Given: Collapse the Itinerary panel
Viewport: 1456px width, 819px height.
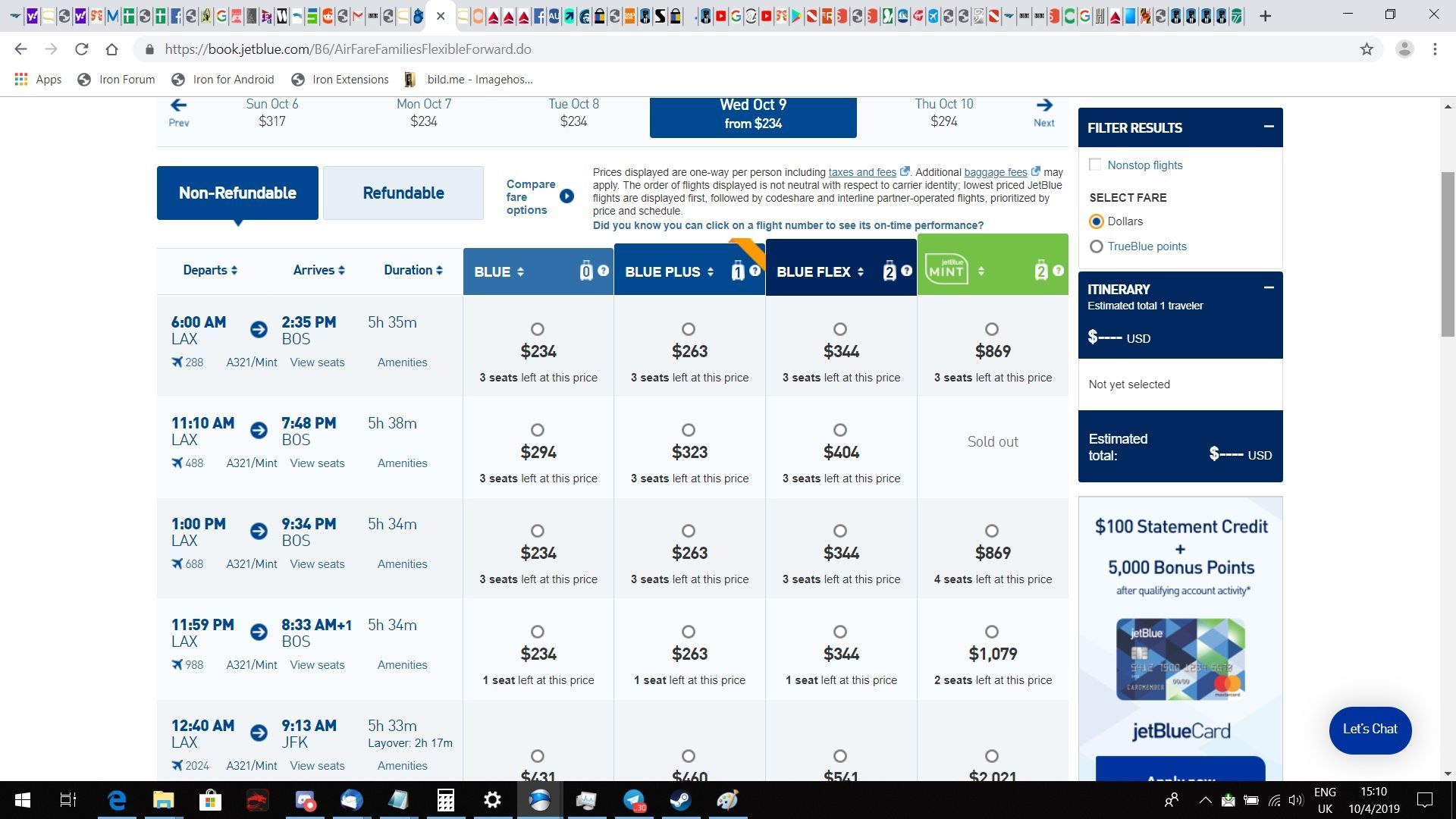Looking at the screenshot, I should click(1268, 287).
